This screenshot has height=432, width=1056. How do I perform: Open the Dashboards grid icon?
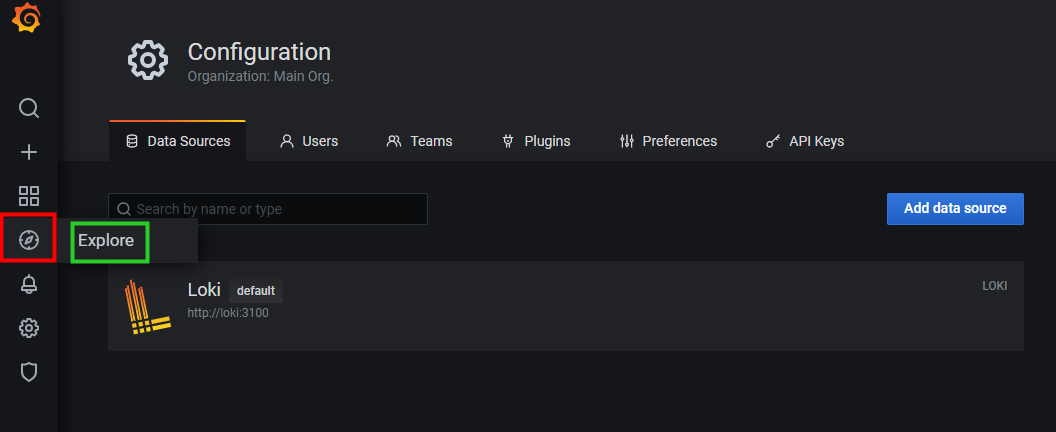29,196
